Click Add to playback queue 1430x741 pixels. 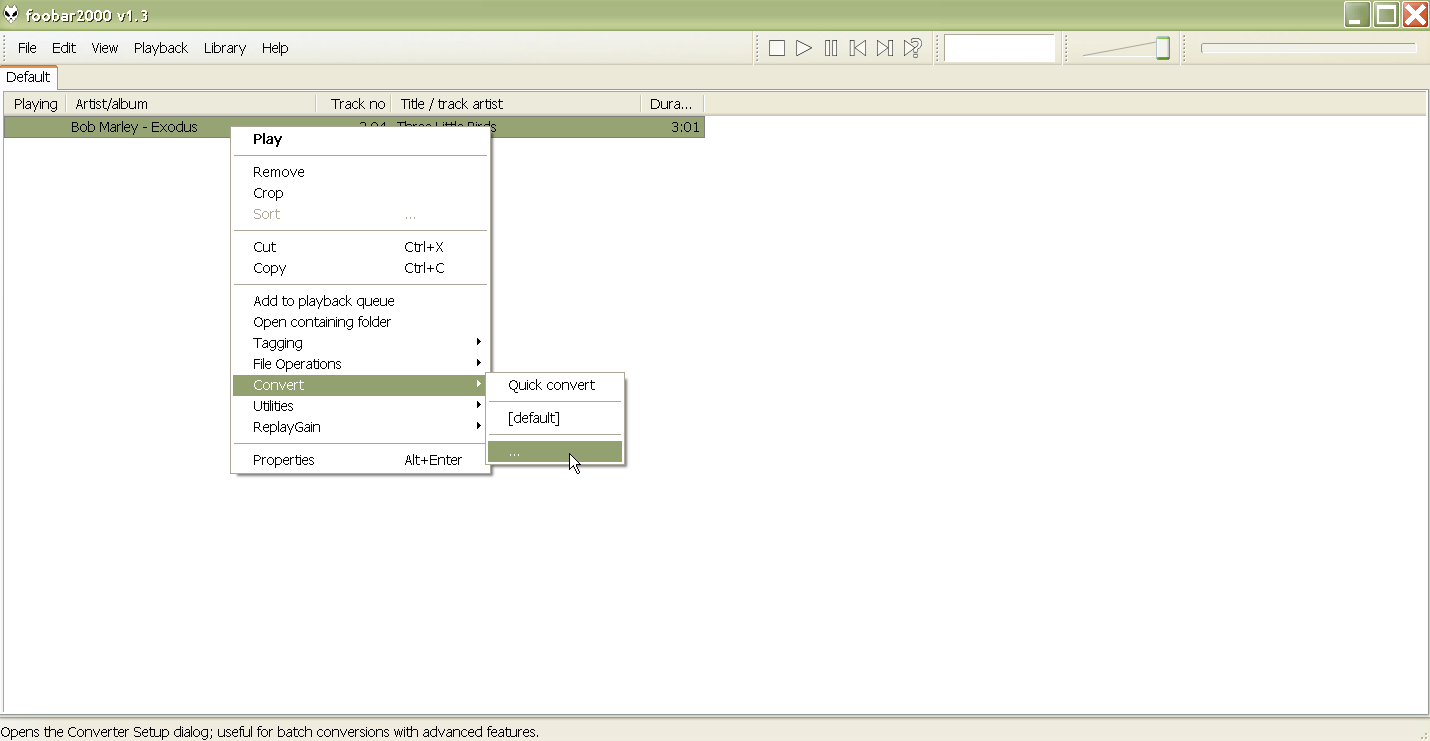361,301
